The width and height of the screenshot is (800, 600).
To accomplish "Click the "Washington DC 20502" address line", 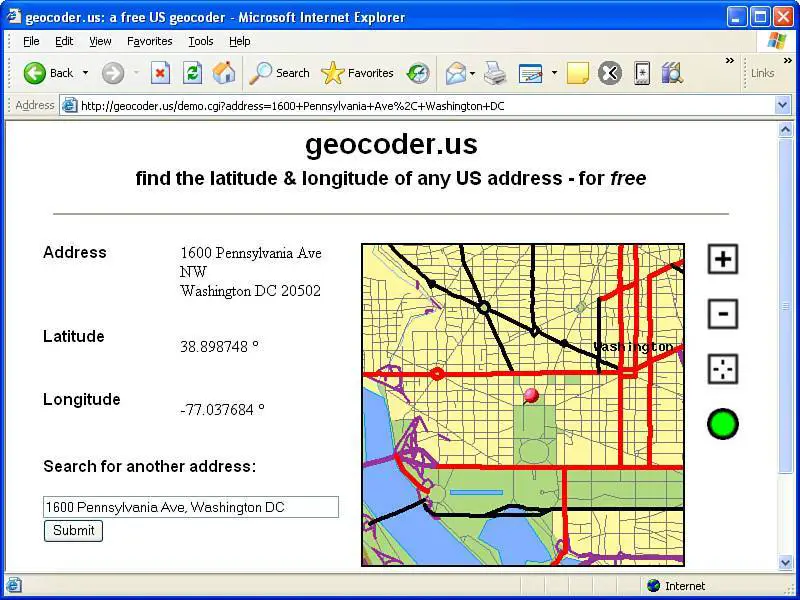I will [251, 291].
